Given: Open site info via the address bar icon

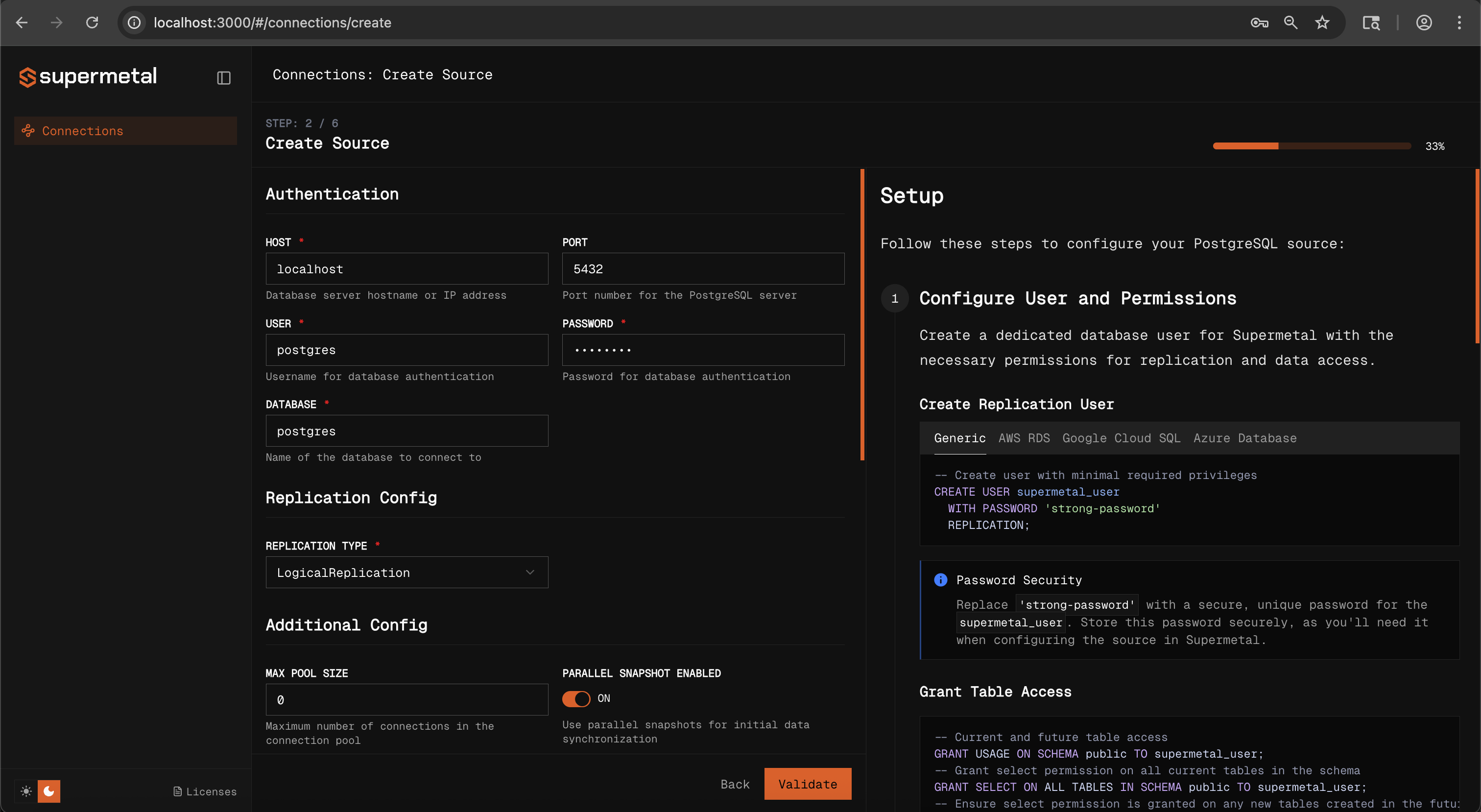Looking at the screenshot, I should (133, 23).
